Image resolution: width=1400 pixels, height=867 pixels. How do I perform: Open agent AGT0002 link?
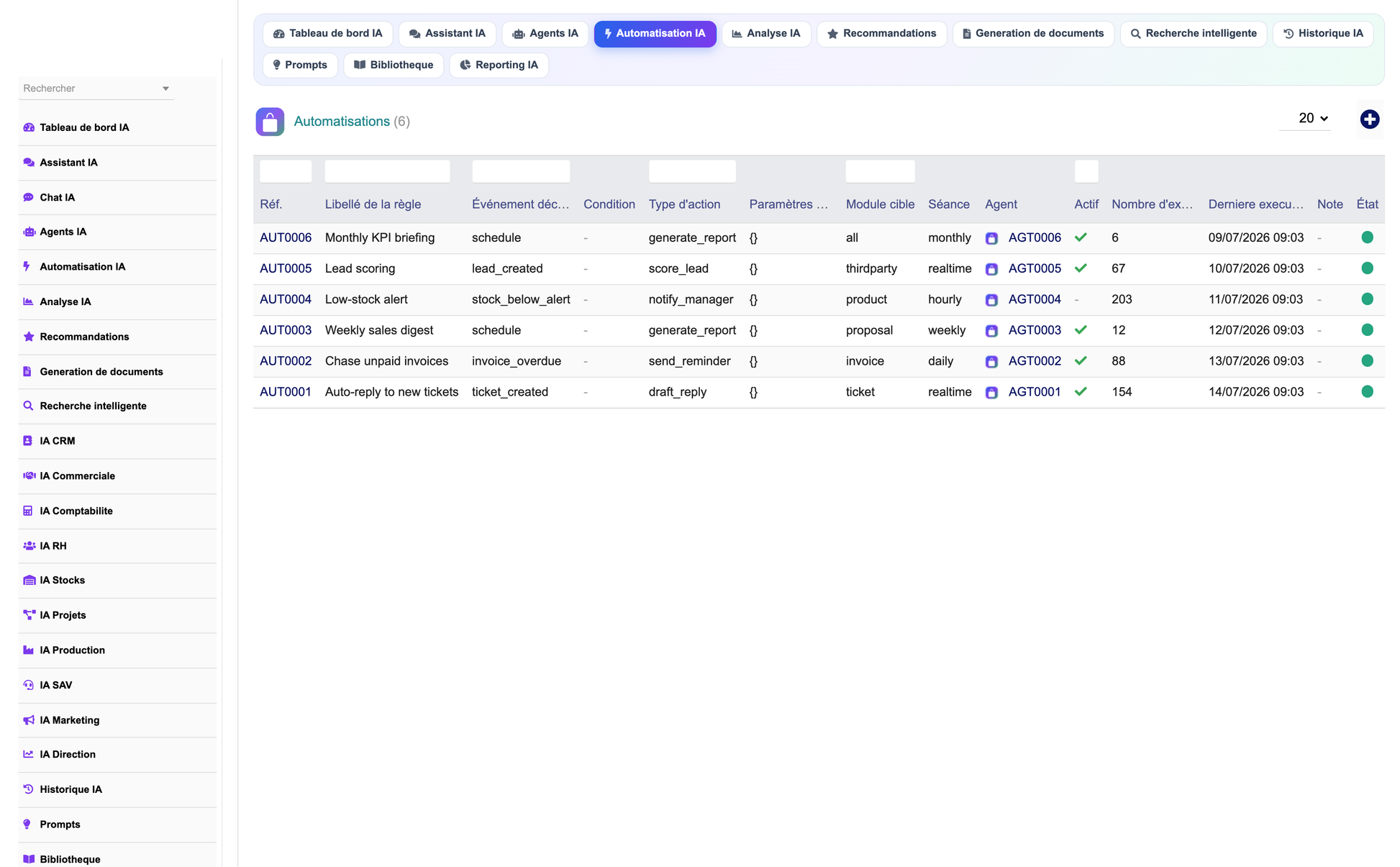(1035, 361)
